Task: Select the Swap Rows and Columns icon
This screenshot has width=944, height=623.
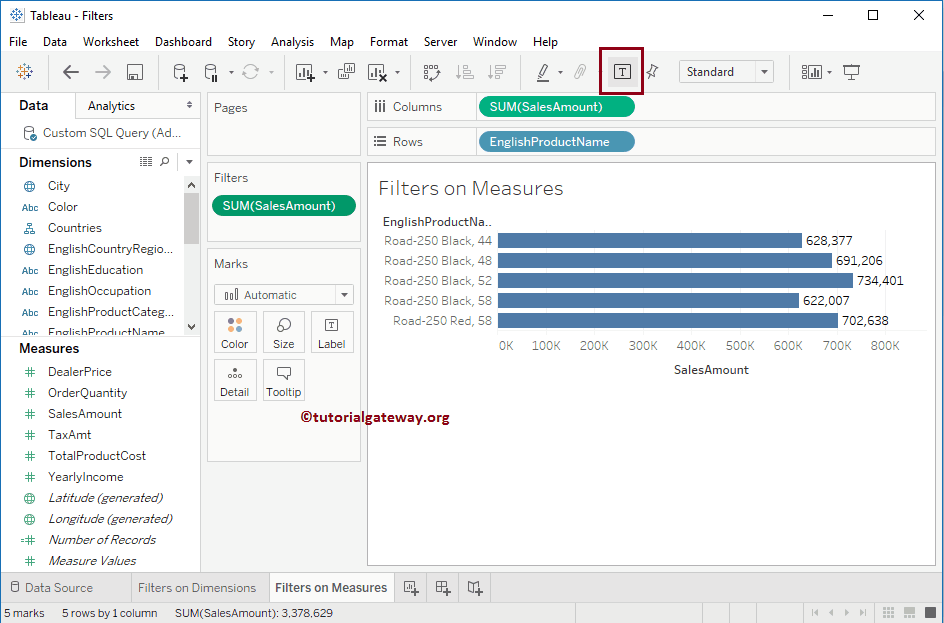Action: click(x=432, y=71)
